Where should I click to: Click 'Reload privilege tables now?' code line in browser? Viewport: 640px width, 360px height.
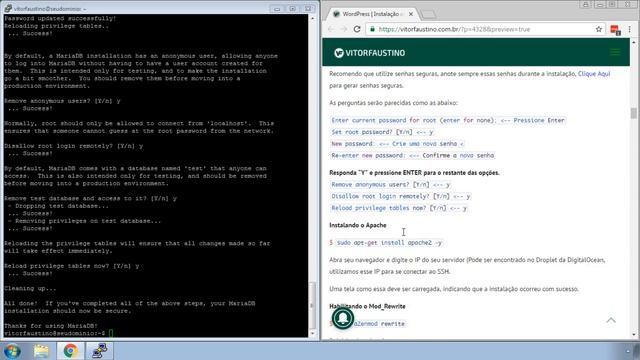(x=399, y=208)
